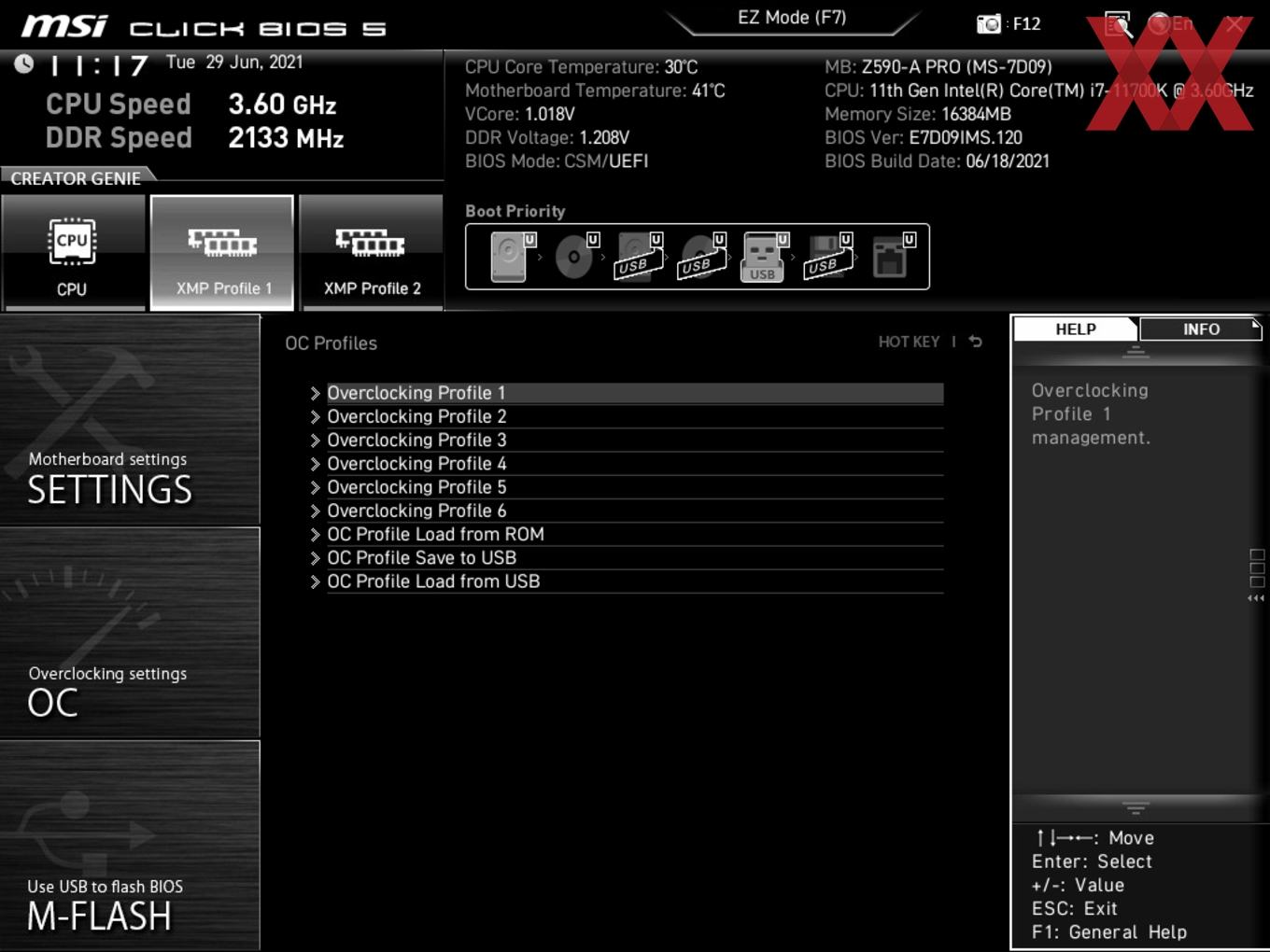Image resolution: width=1270 pixels, height=952 pixels.
Task: Switch to EZ Mode (F7)
Action: click(792, 18)
